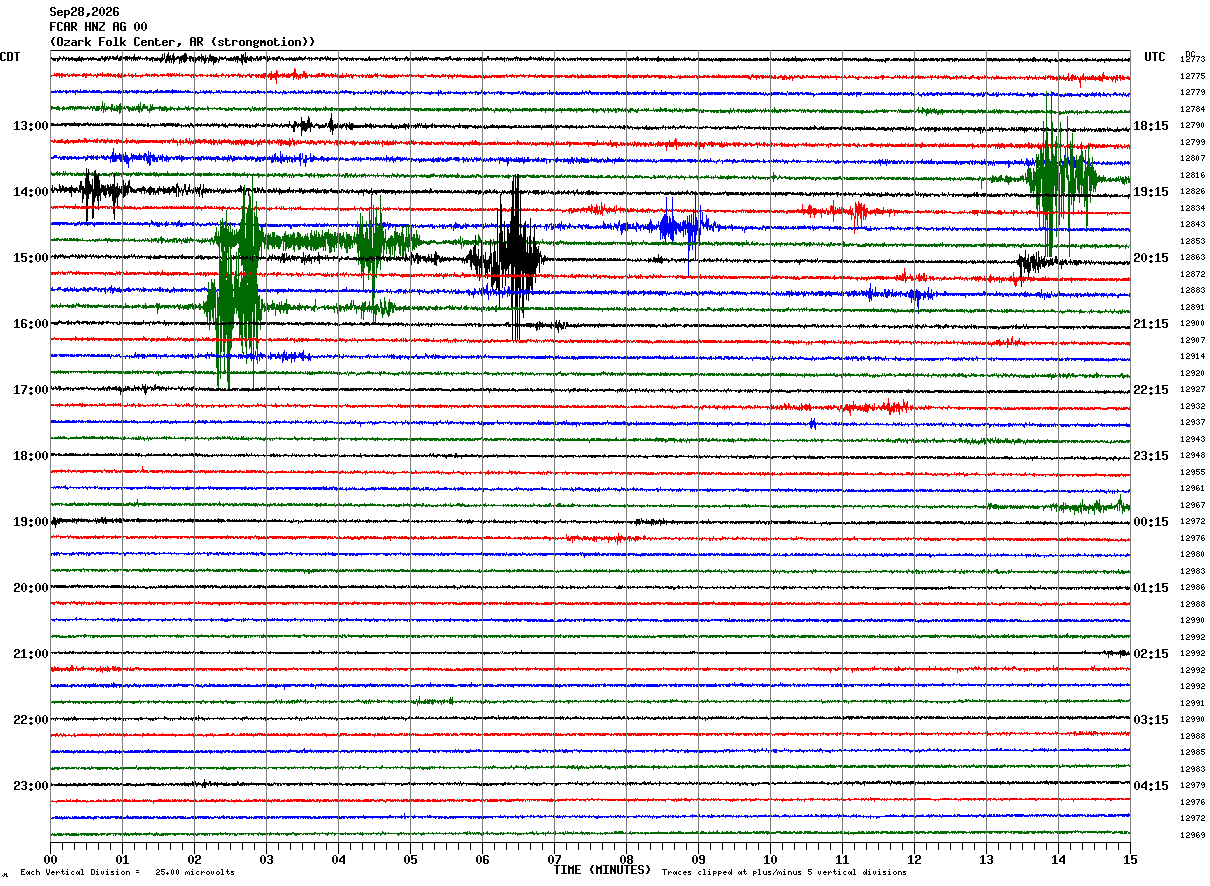The image size is (1210, 886).
Task: Click the 13:00 CDT time label
Action: coord(30,126)
